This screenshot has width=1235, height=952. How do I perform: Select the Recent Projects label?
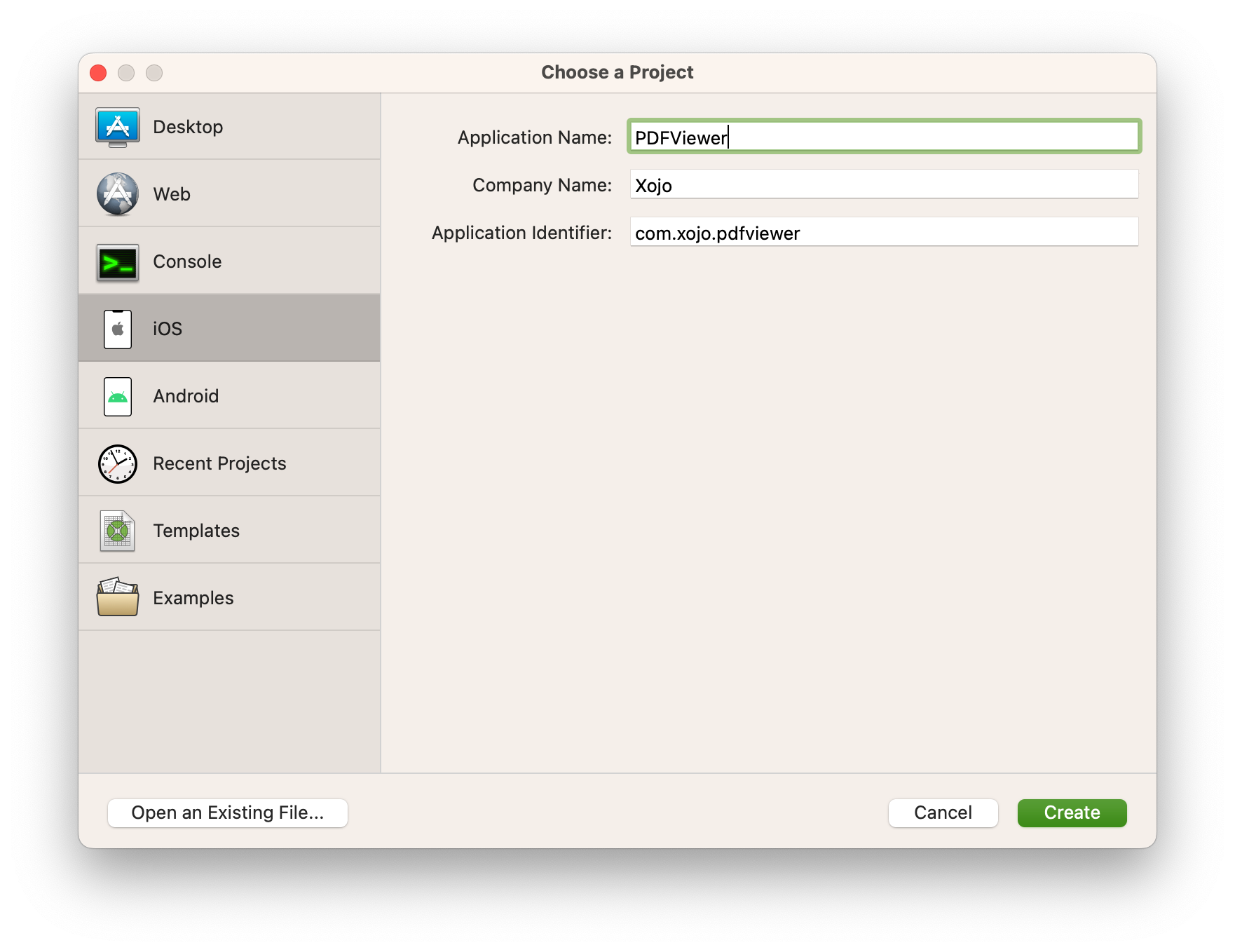[x=219, y=463]
